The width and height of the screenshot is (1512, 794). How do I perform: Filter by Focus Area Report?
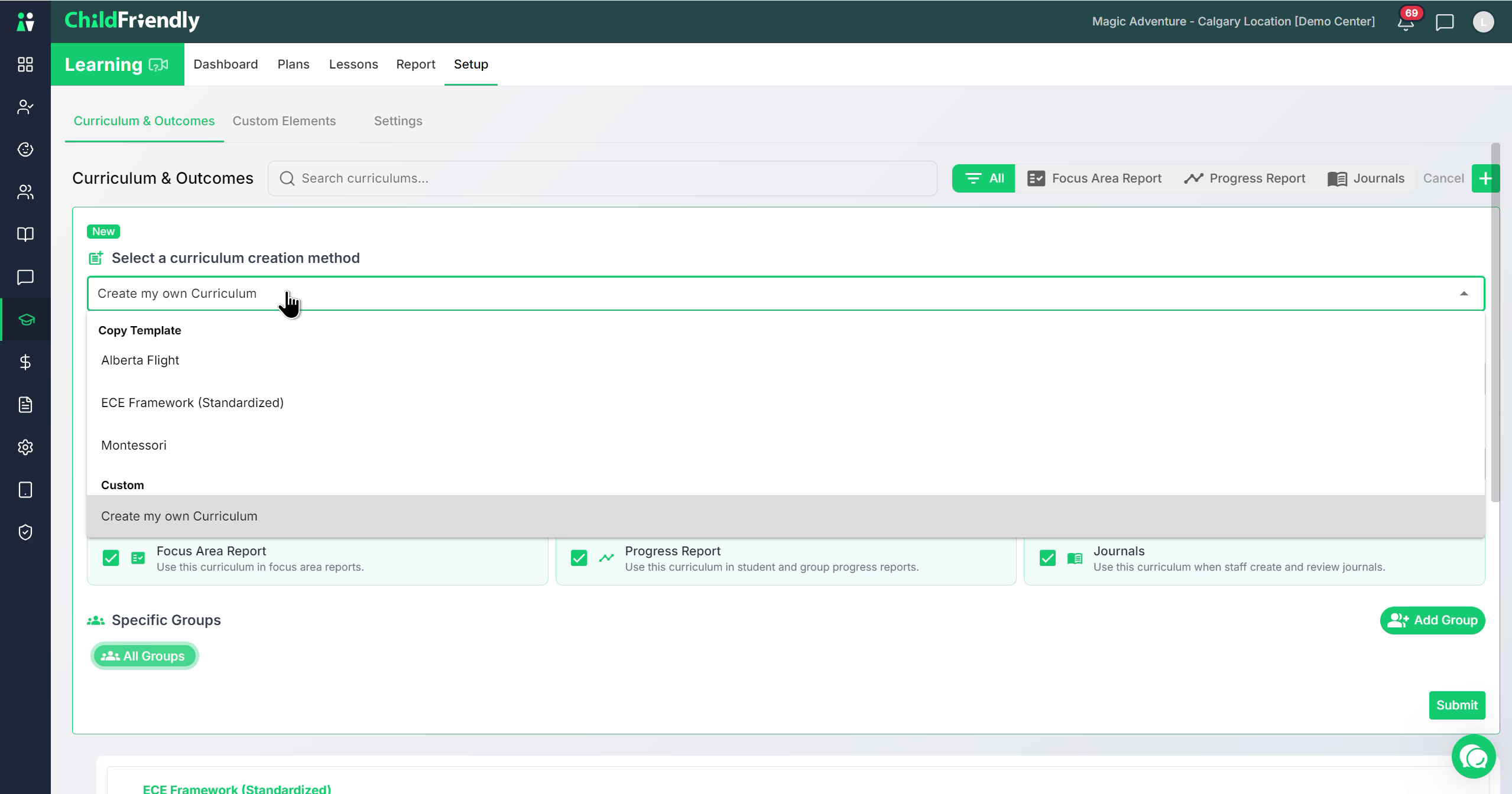click(1094, 178)
